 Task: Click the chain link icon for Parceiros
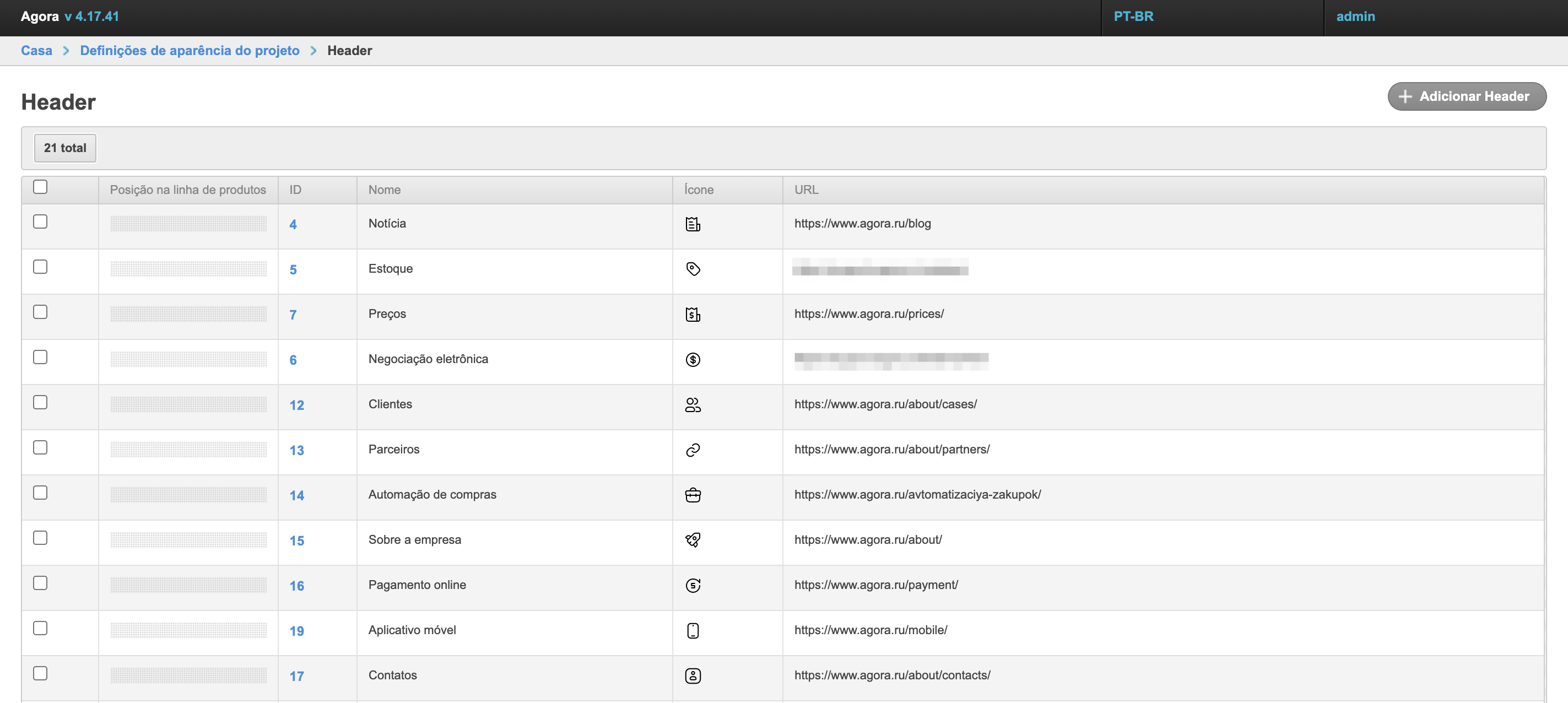pyautogui.click(x=693, y=450)
